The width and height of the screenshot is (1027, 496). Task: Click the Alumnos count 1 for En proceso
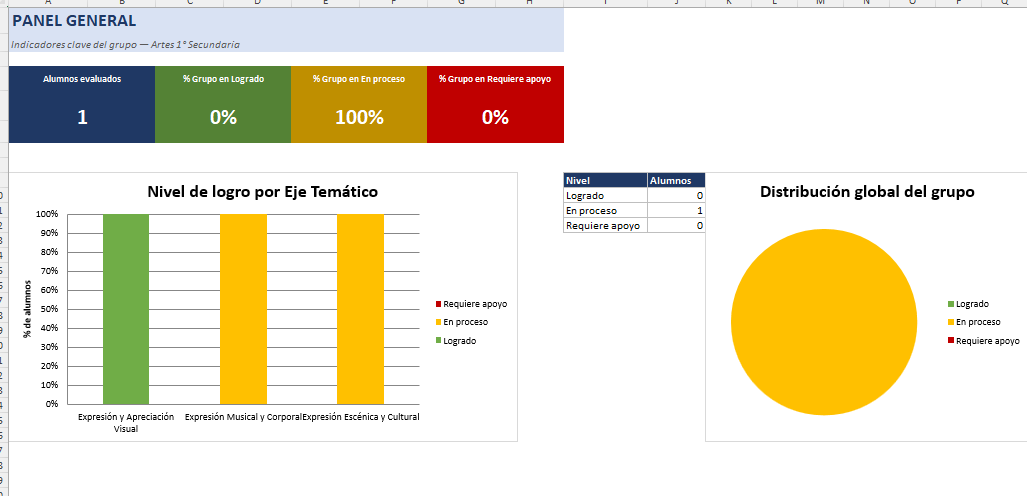(x=676, y=210)
